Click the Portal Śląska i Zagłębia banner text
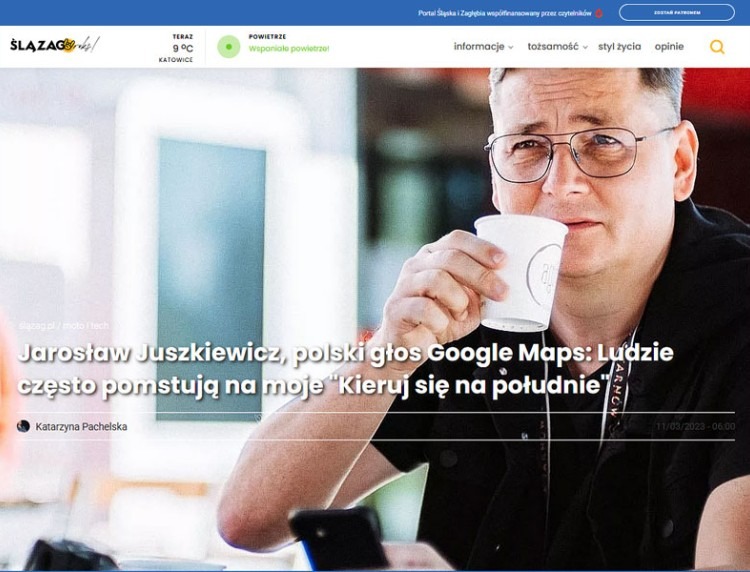This screenshot has height=572, width=750. [x=505, y=13]
